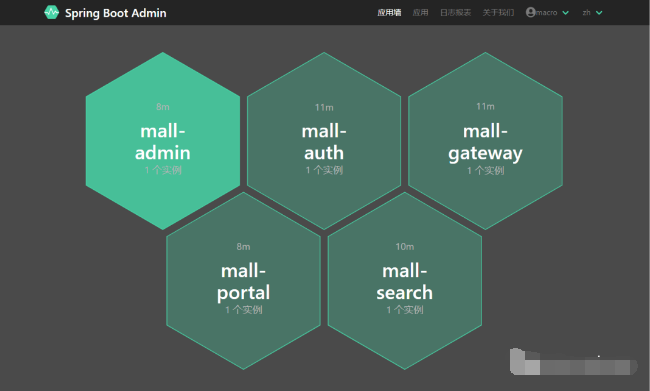The height and width of the screenshot is (391, 650).
Task: Click the 8m uptime on mall-portal
Action: click(243, 247)
